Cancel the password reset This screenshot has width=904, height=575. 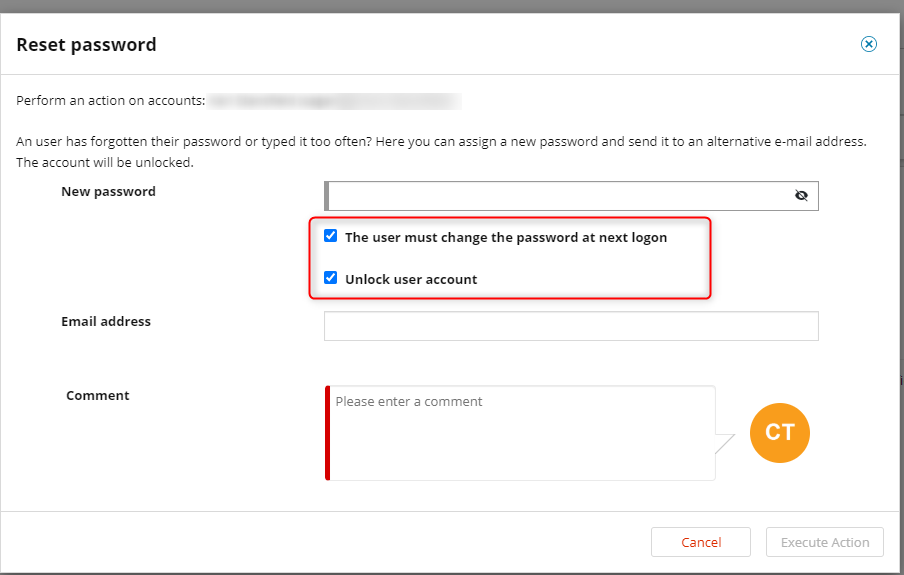700,542
